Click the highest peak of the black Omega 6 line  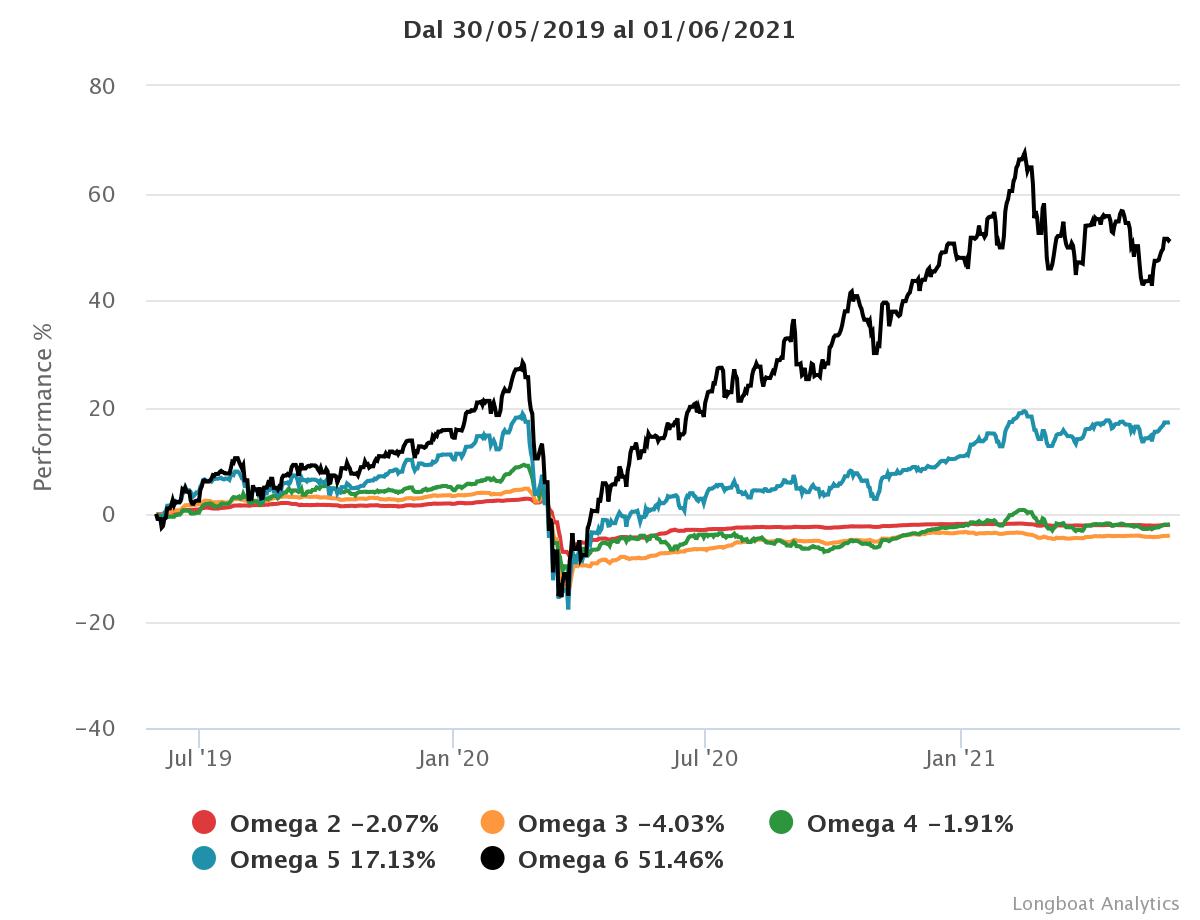pos(1024,153)
